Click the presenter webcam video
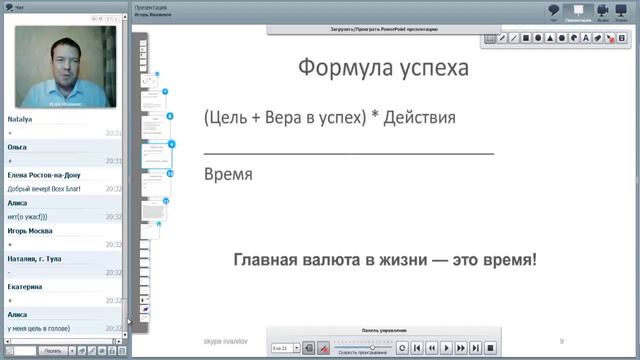 [x=66, y=67]
